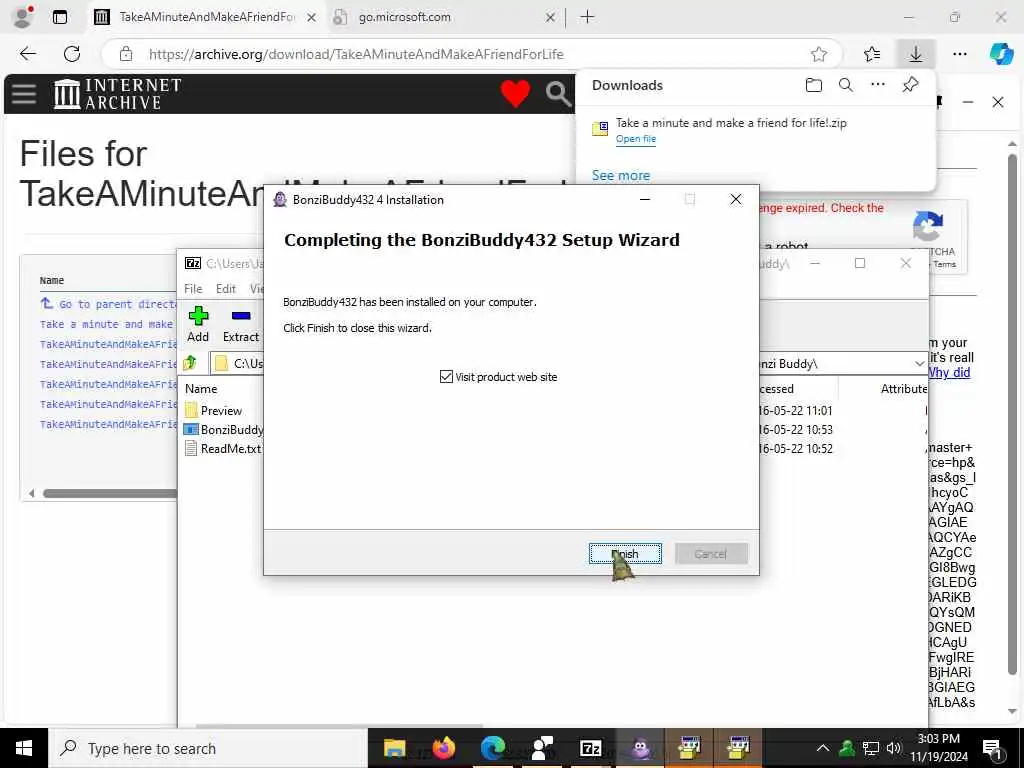This screenshot has height=768, width=1024.
Task: Click the Internet Archive search icon
Action: (558, 94)
